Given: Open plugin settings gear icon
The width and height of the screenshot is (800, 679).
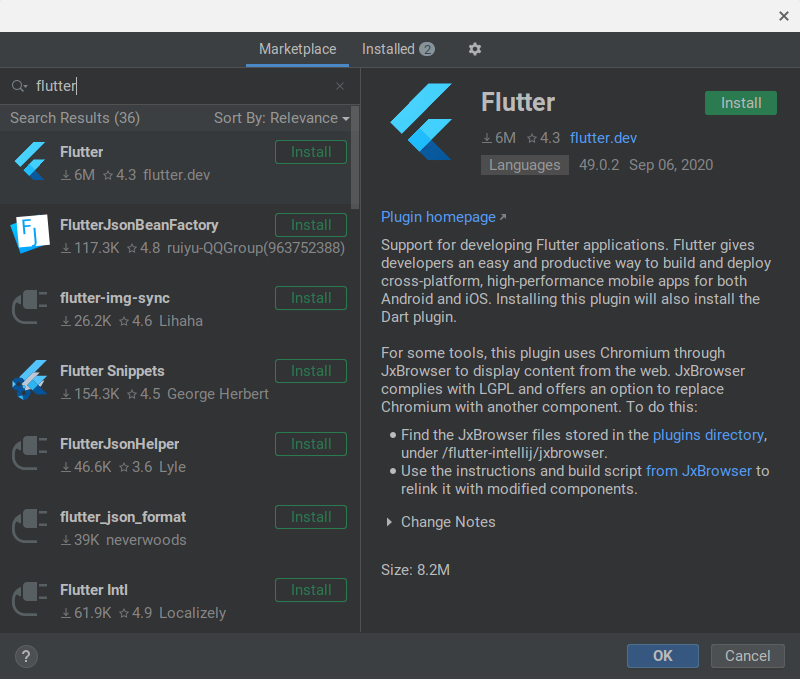Looking at the screenshot, I should click(474, 49).
